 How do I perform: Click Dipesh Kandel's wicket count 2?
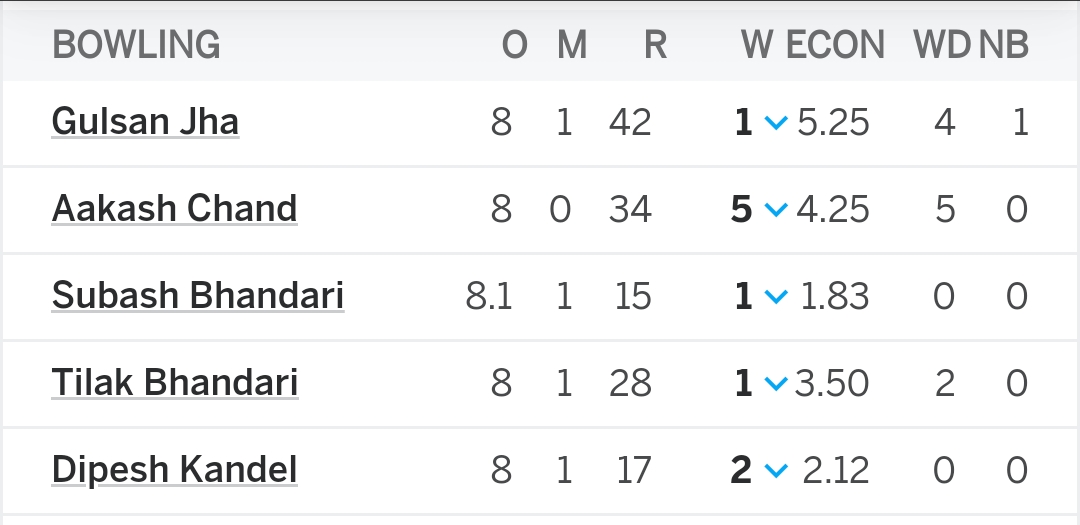pos(740,470)
